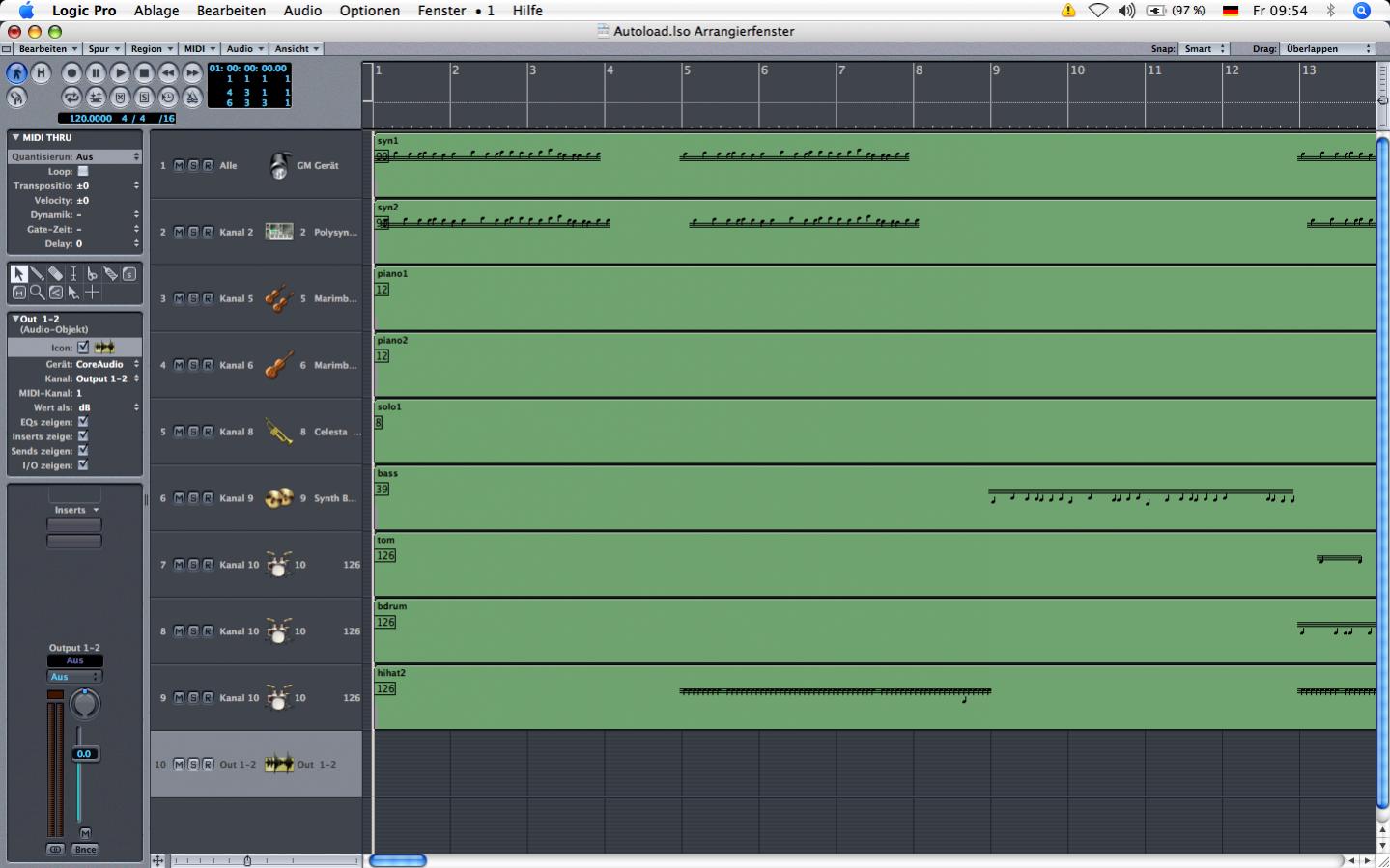Open the Audio menu in menu bar
This screenshot has width=1390, height=868.
point(302,11)
